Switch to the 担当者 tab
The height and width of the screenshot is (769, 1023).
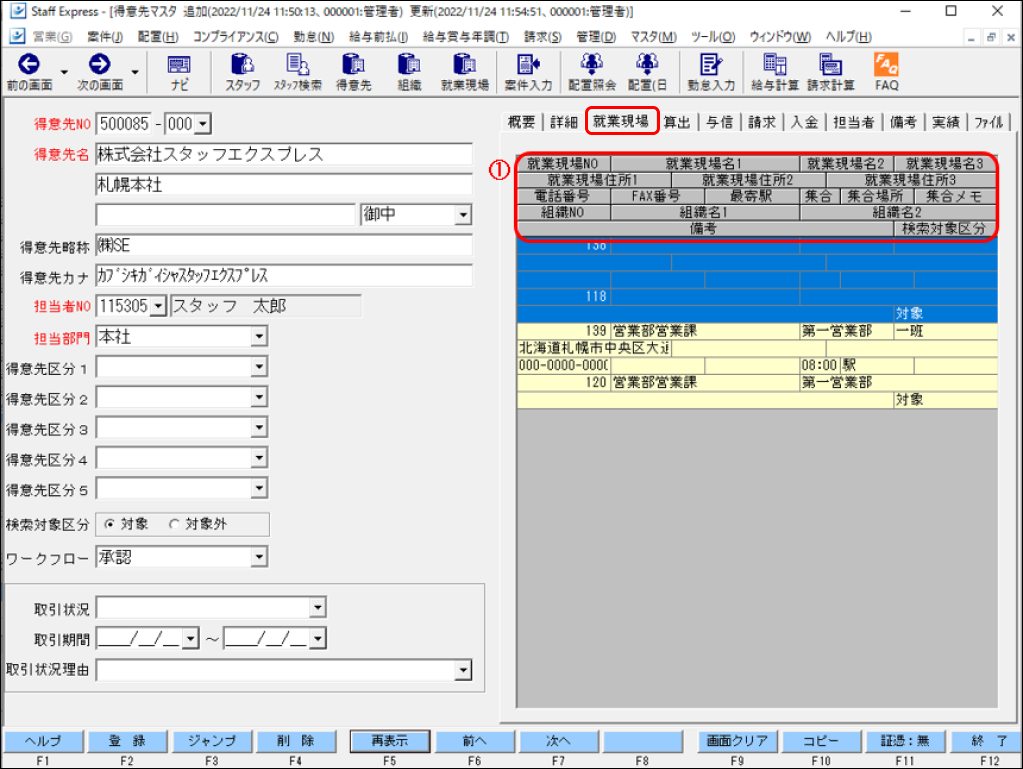(853, 122)
